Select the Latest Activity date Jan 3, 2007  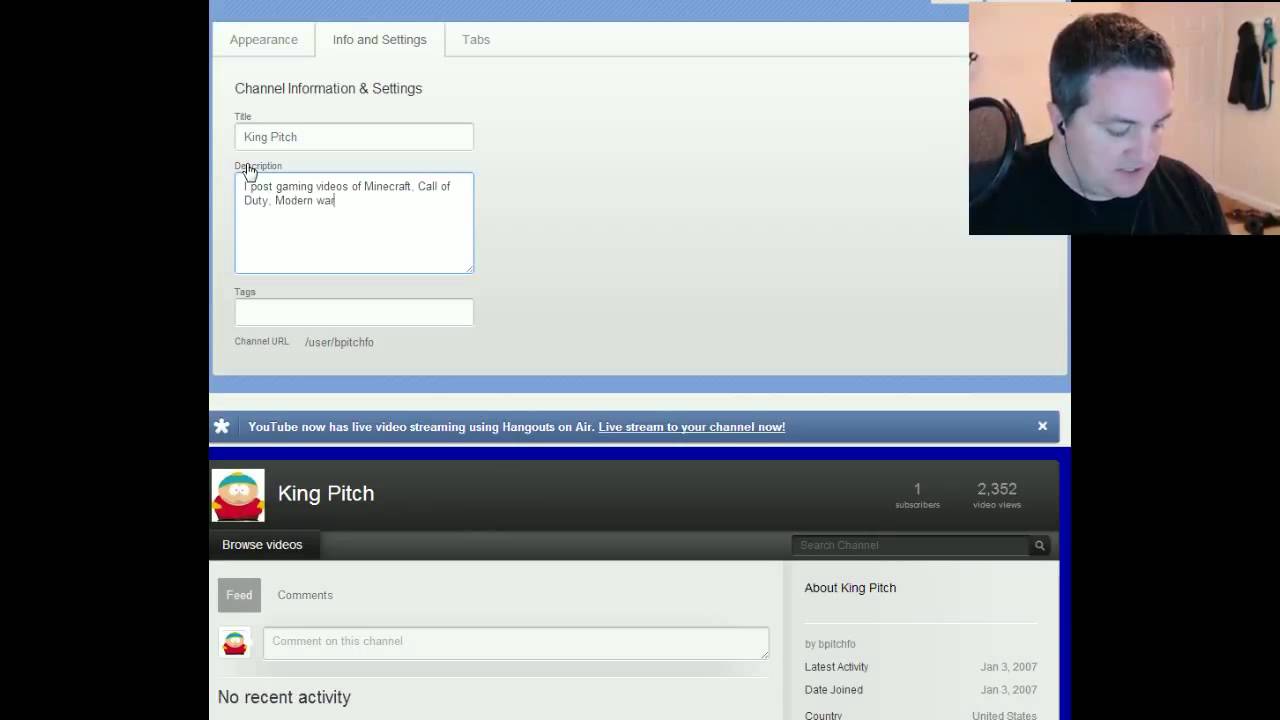tap(1009, 667)
